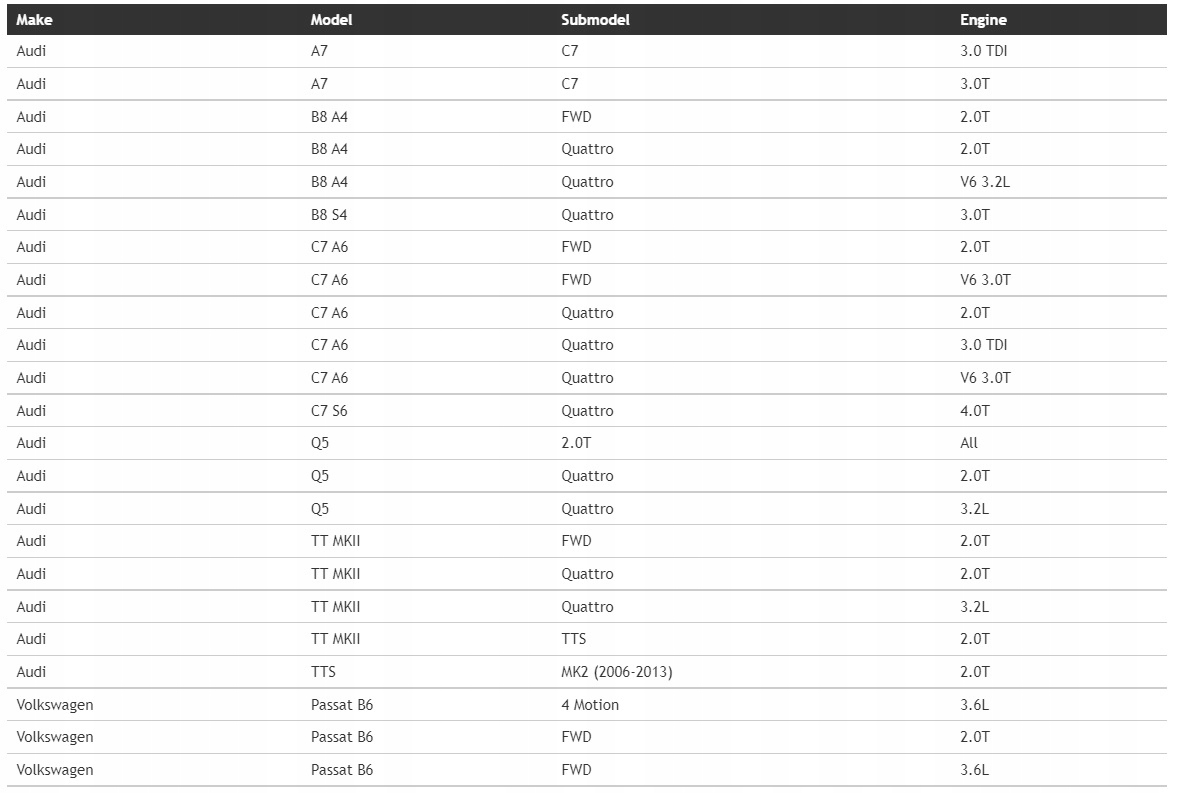Click the V6 3.2L engine cell
The image size is (1189, 793).
point(985,182)
